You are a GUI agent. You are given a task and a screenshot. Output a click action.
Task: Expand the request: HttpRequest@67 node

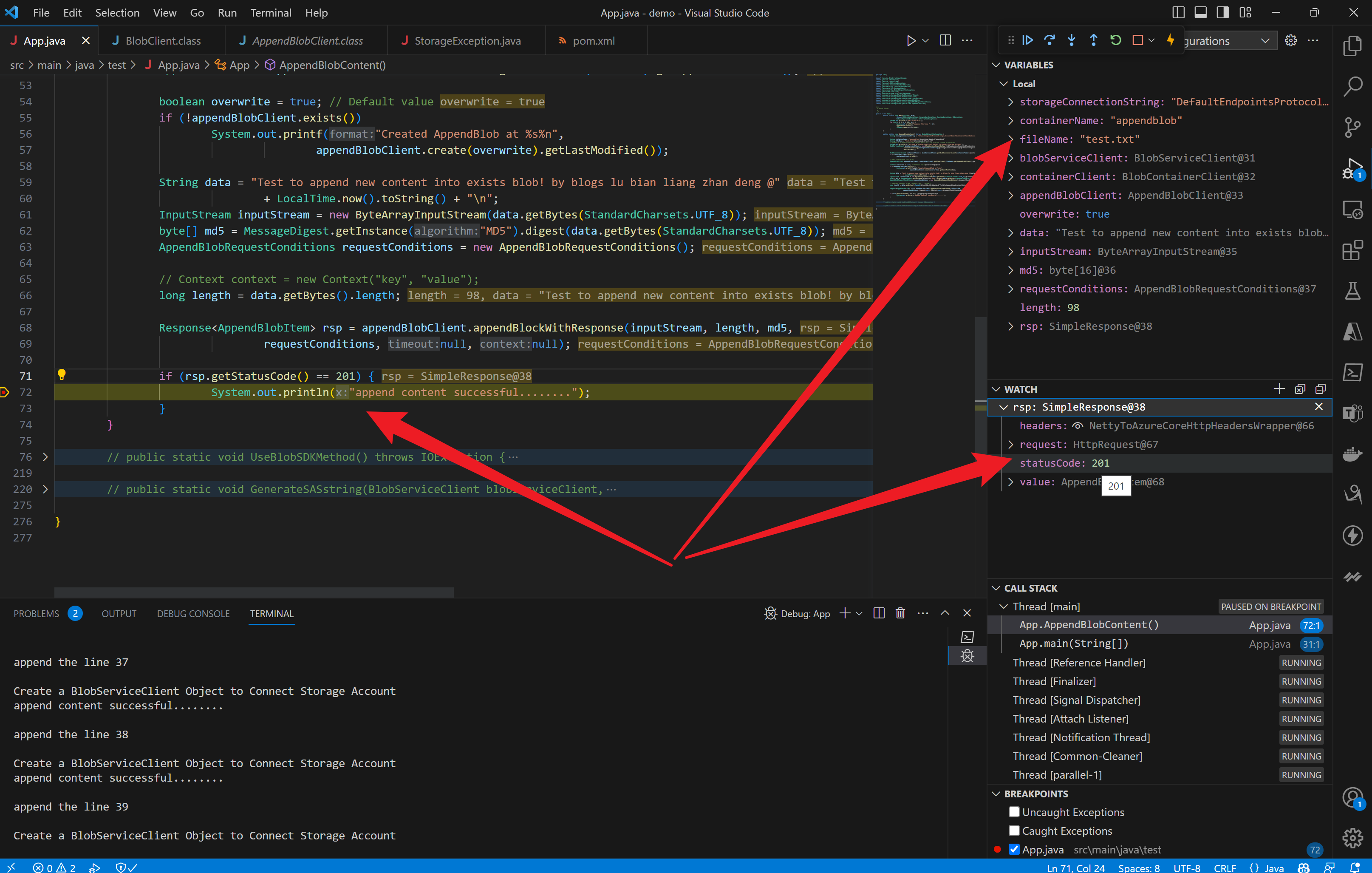(x=1011, y=445)
